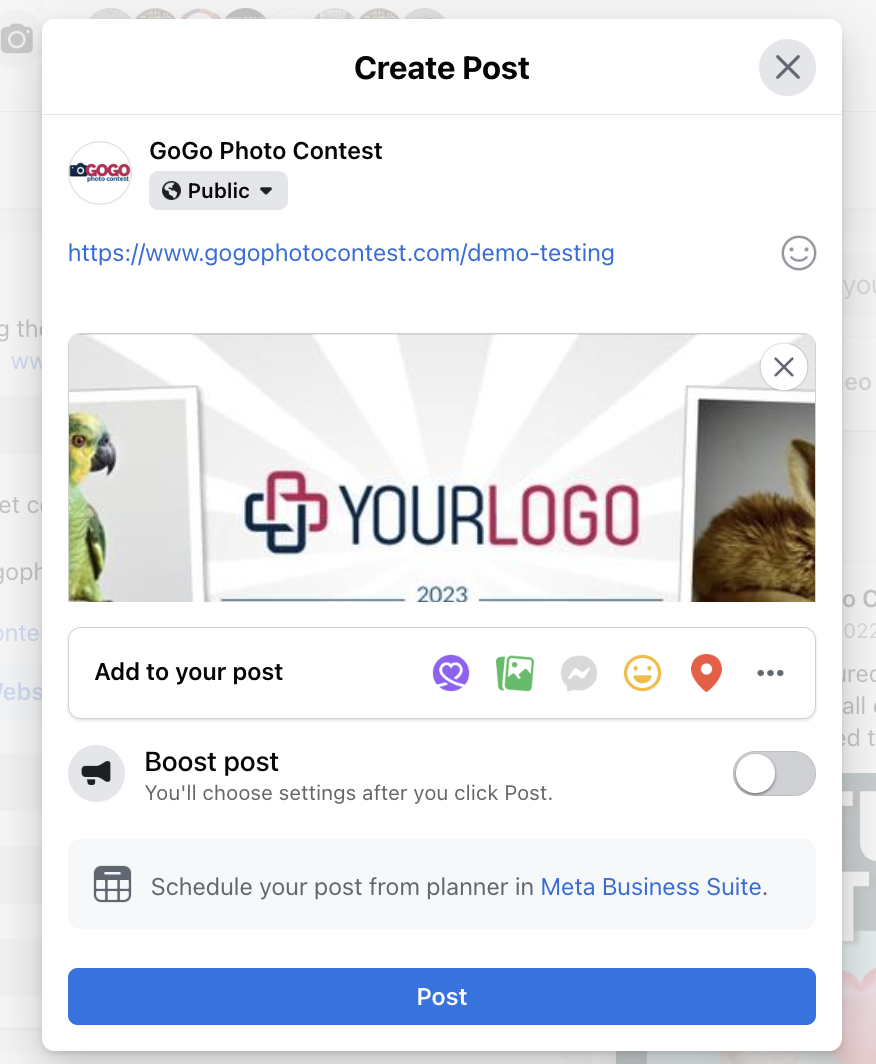Click the red check-in location pin

click(706, 673)
